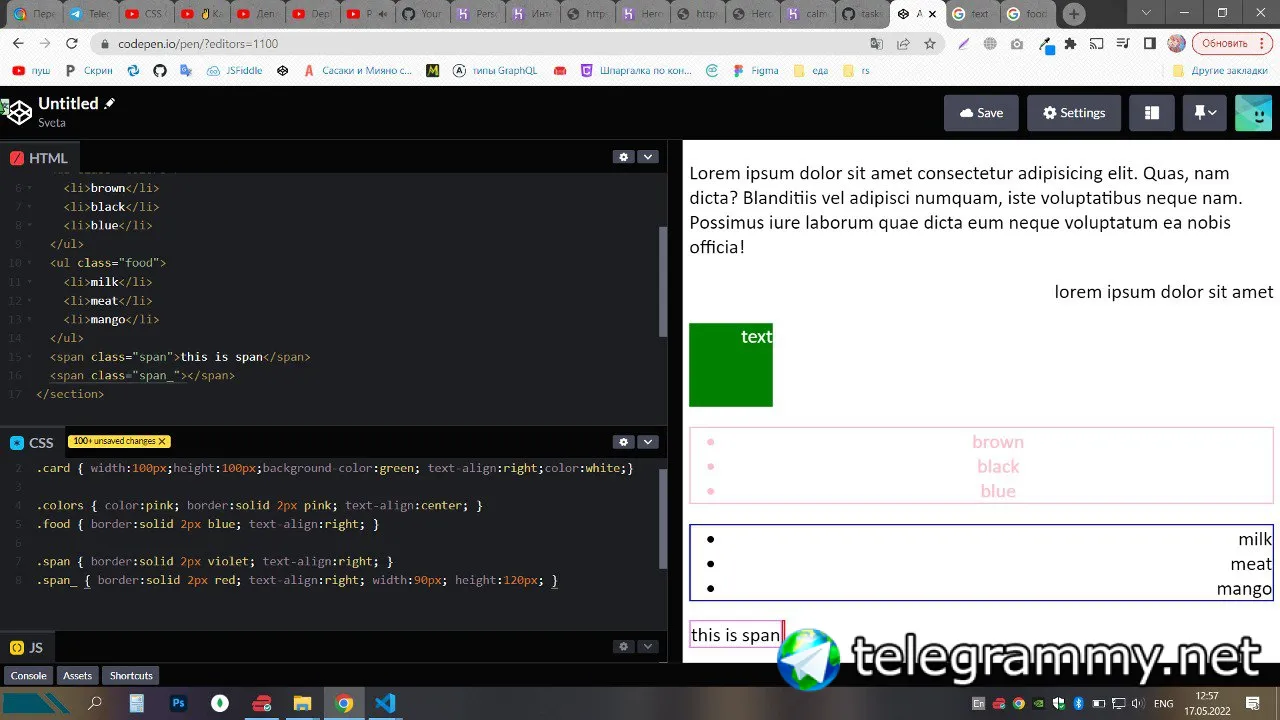Click the Chrome profile avatar
This screenshot has width=1280, height=720.
coord(1176,44)
